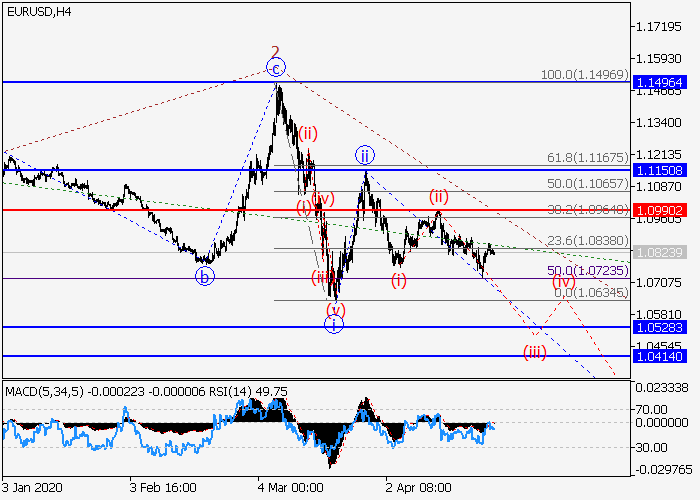
Task: Click the circled blue 'c' wave marker
Action: [x=276, y=67]
